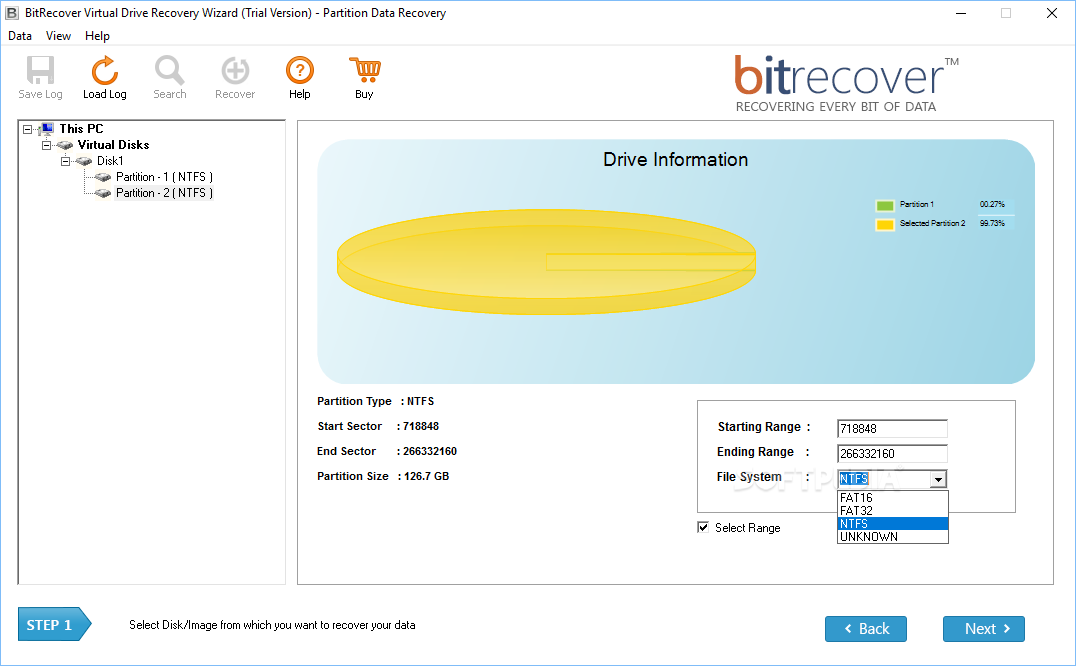Choose UNKNOWN from the file system list
1076x666 pixels.
pos(893,536)
